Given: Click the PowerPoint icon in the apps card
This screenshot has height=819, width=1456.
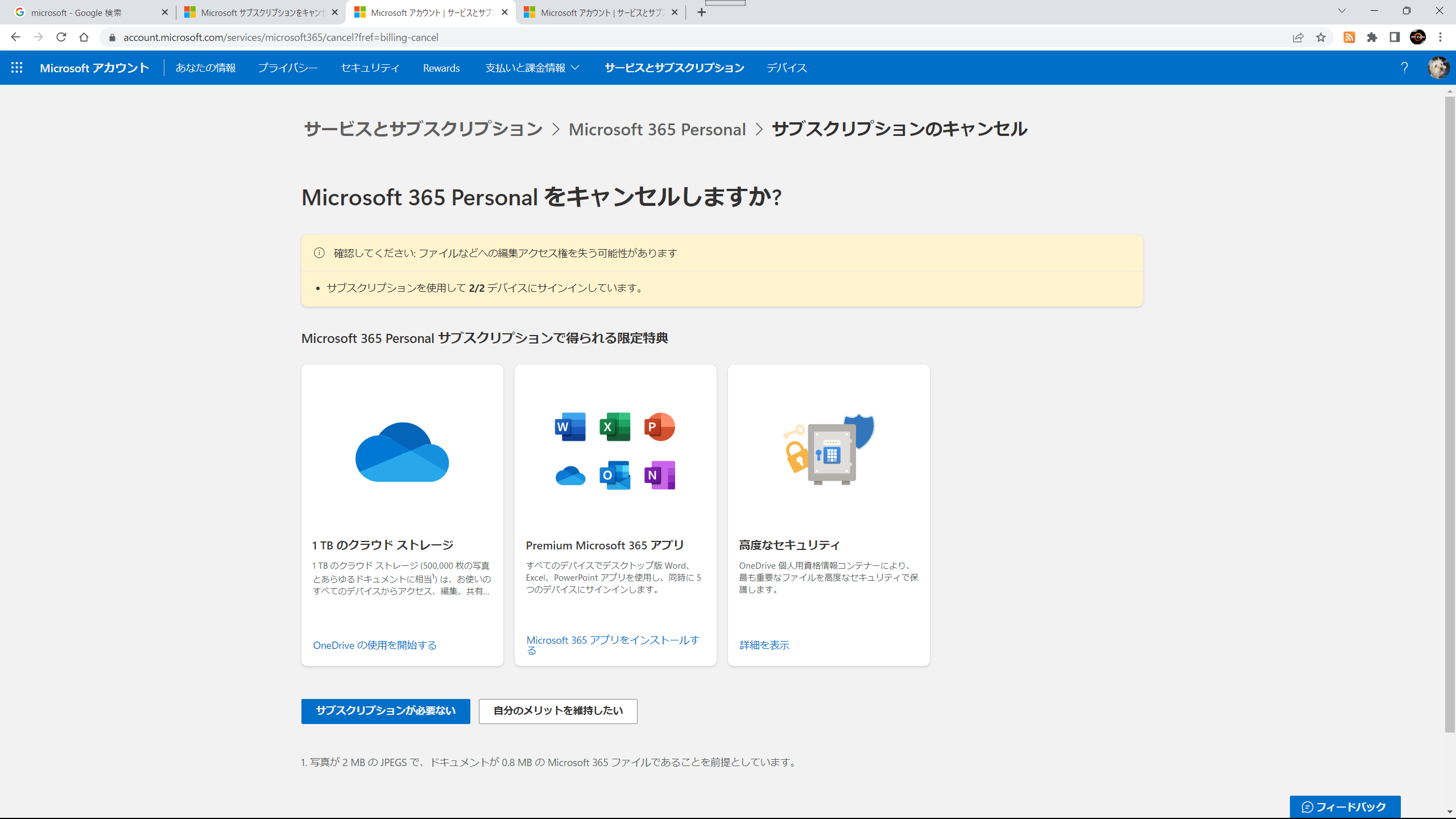Looking at the screenshot, I should click(659, 427).
